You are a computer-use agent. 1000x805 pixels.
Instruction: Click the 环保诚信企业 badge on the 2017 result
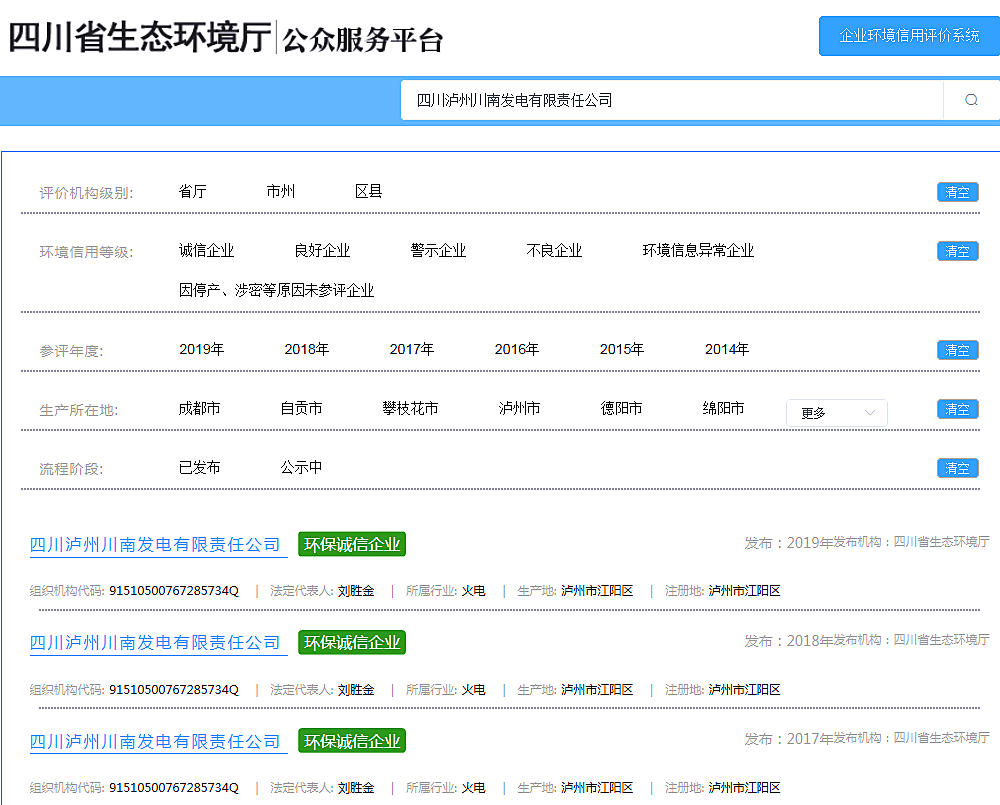(x=352, y=741)
